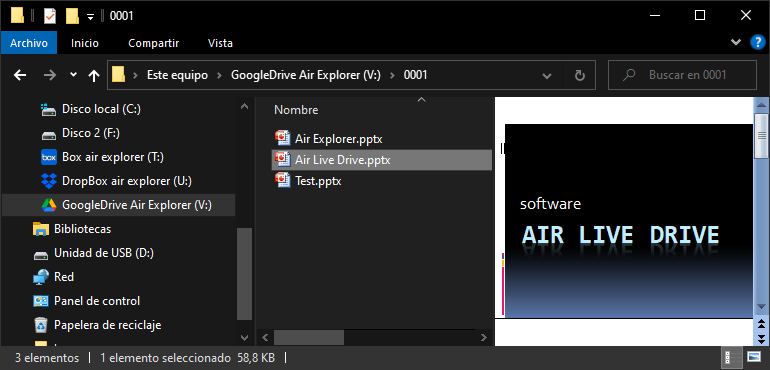Expand the ribbon with the chevron
The image size is (770, 370).
(x=736, y=42)
